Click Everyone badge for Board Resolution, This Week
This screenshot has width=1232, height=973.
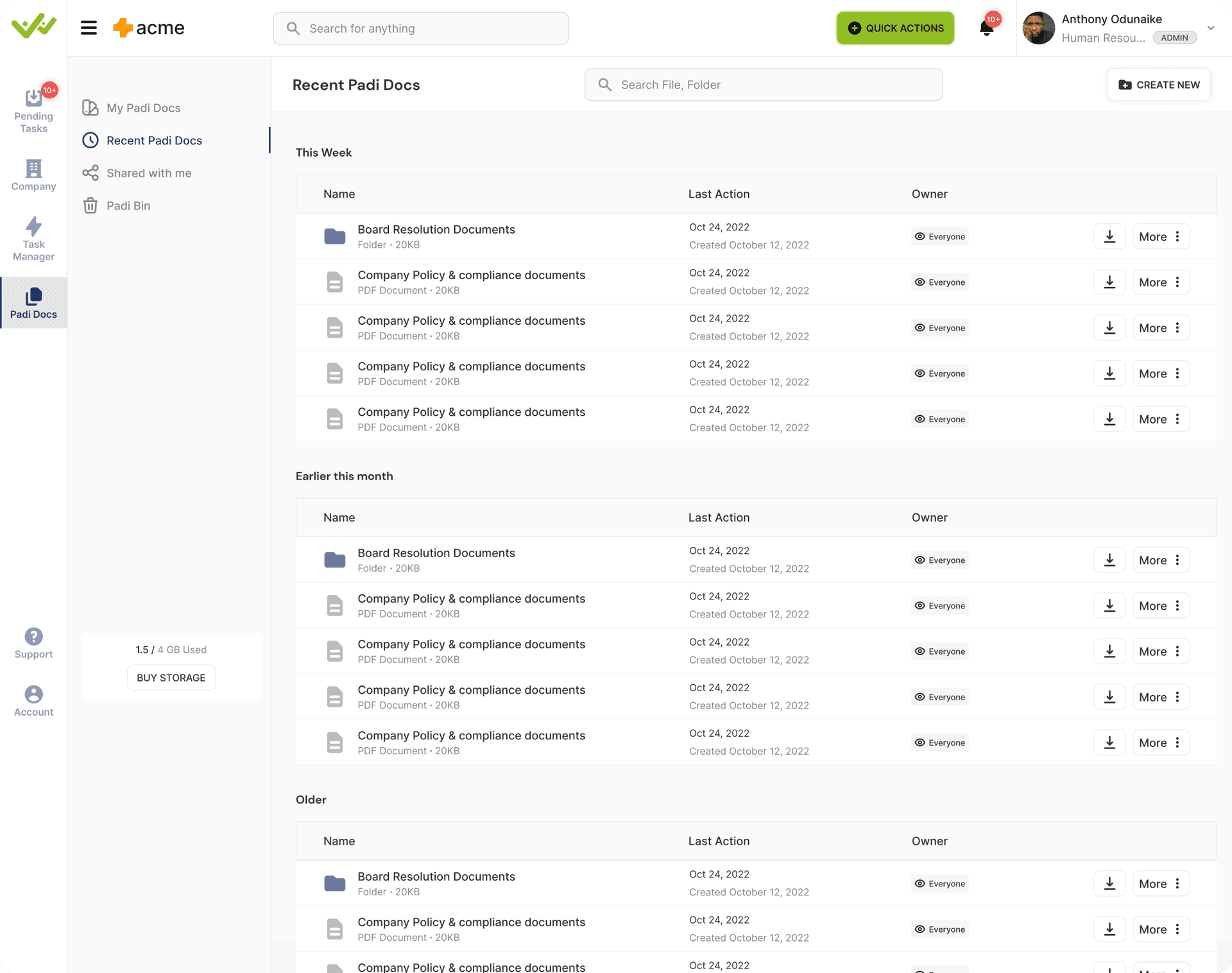940,237
